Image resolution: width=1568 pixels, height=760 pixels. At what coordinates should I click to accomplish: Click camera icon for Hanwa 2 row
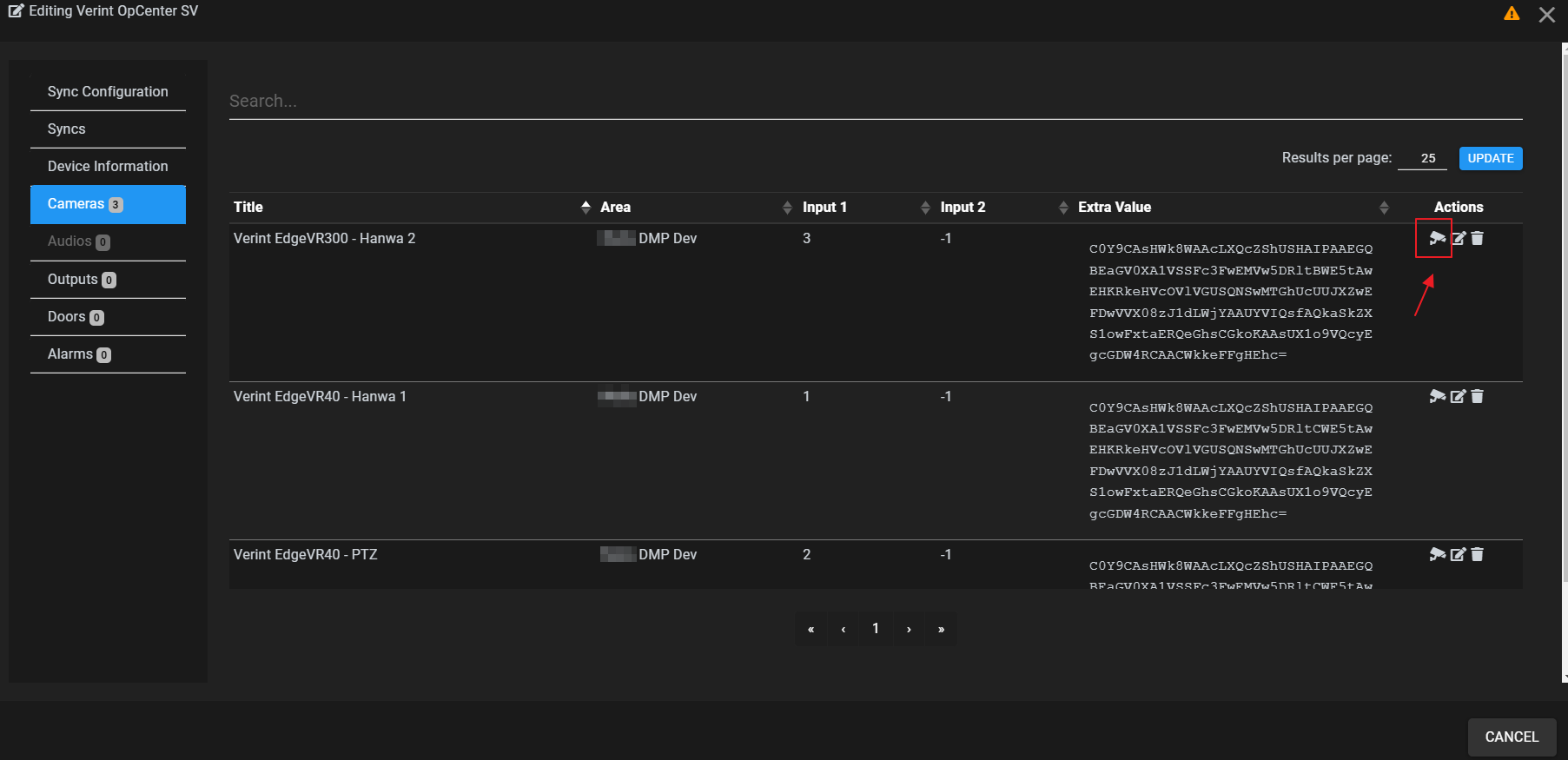[1438, 238]
